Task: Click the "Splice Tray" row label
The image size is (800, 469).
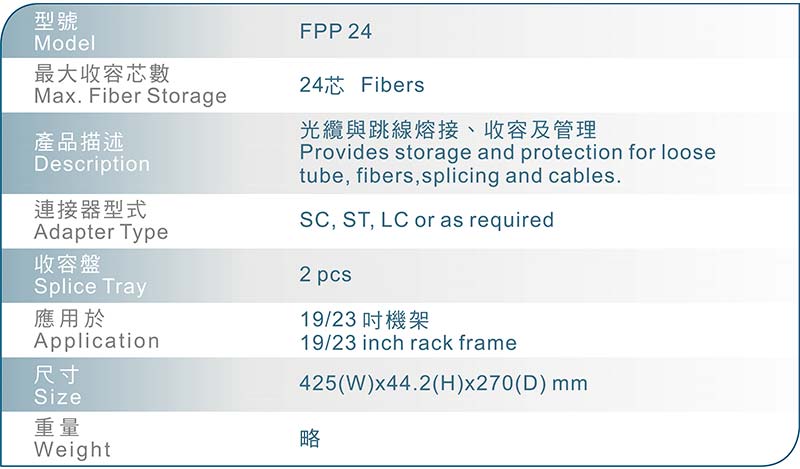Action: tap(90, 287)
